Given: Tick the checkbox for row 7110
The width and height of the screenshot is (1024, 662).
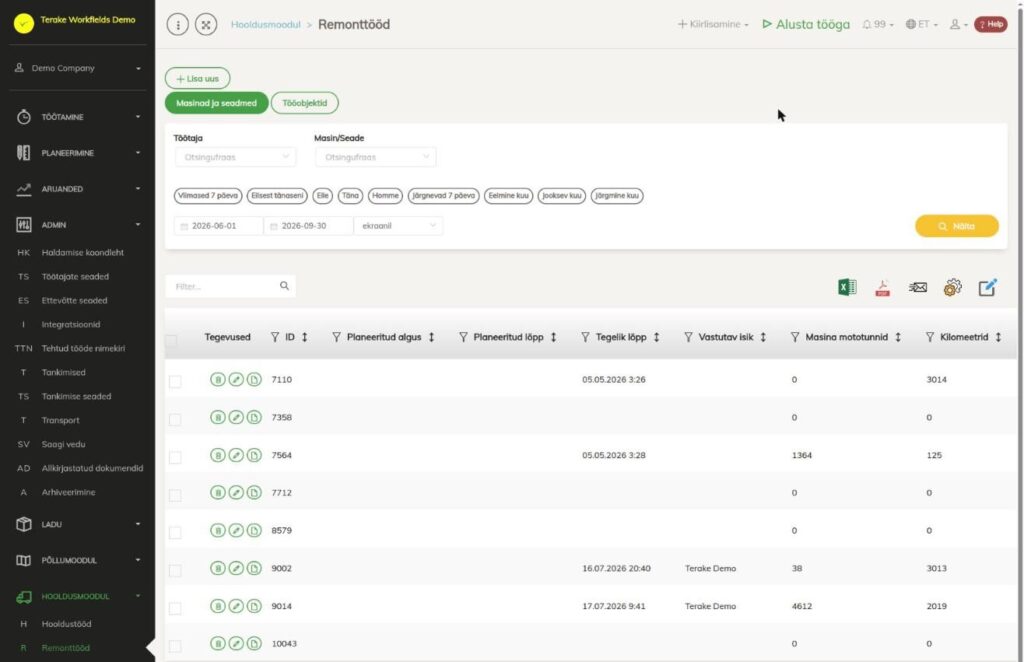Looking at the screenshot, I should click(x=175, y=381).
